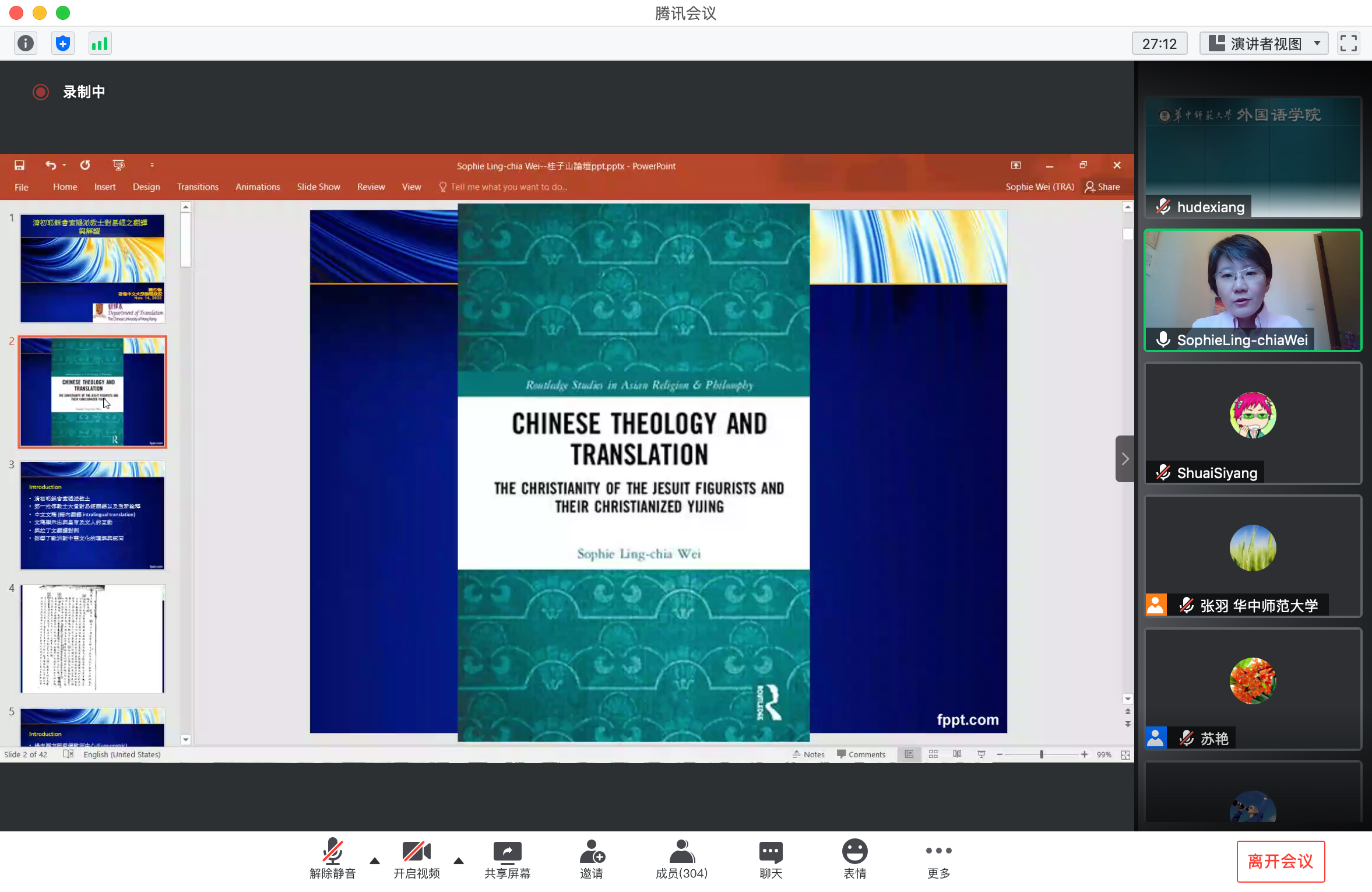Click the zoom slider handle
The width and height of the screenshot is (1372, 892).
pos(1041,754)
